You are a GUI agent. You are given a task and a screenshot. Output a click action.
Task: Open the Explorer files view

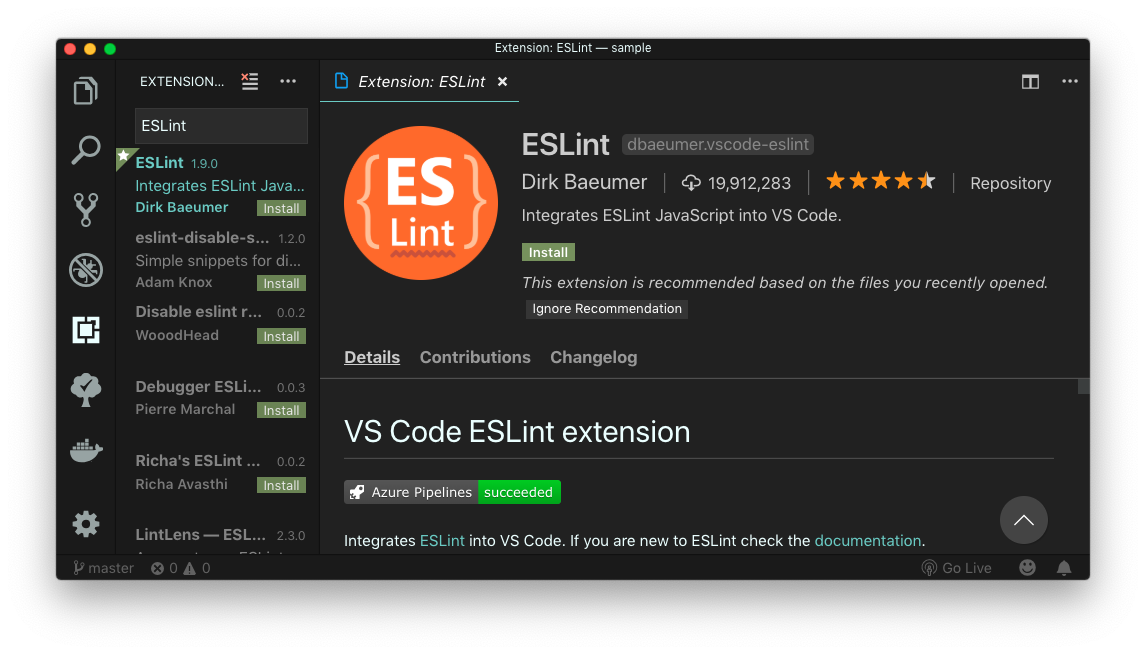click(86, 91)
